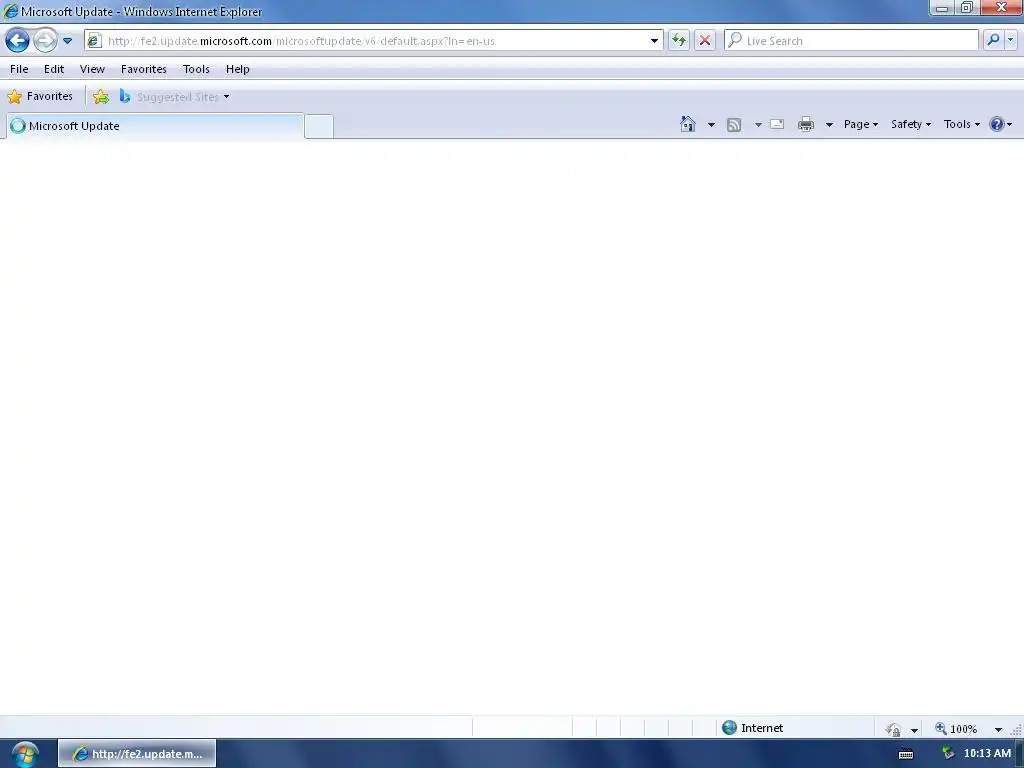Refresh the page with green arrows icon

(679, 40)
